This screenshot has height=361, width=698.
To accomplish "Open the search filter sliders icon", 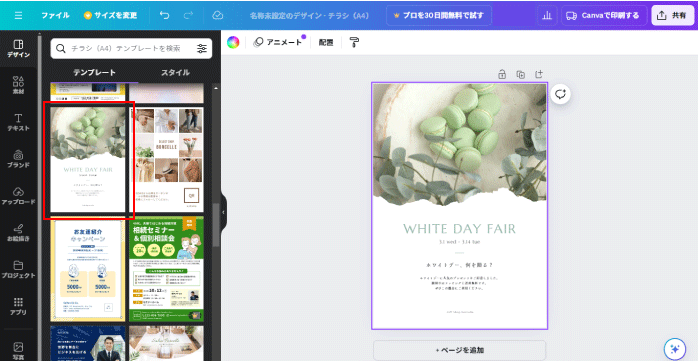I will [202, 49].
